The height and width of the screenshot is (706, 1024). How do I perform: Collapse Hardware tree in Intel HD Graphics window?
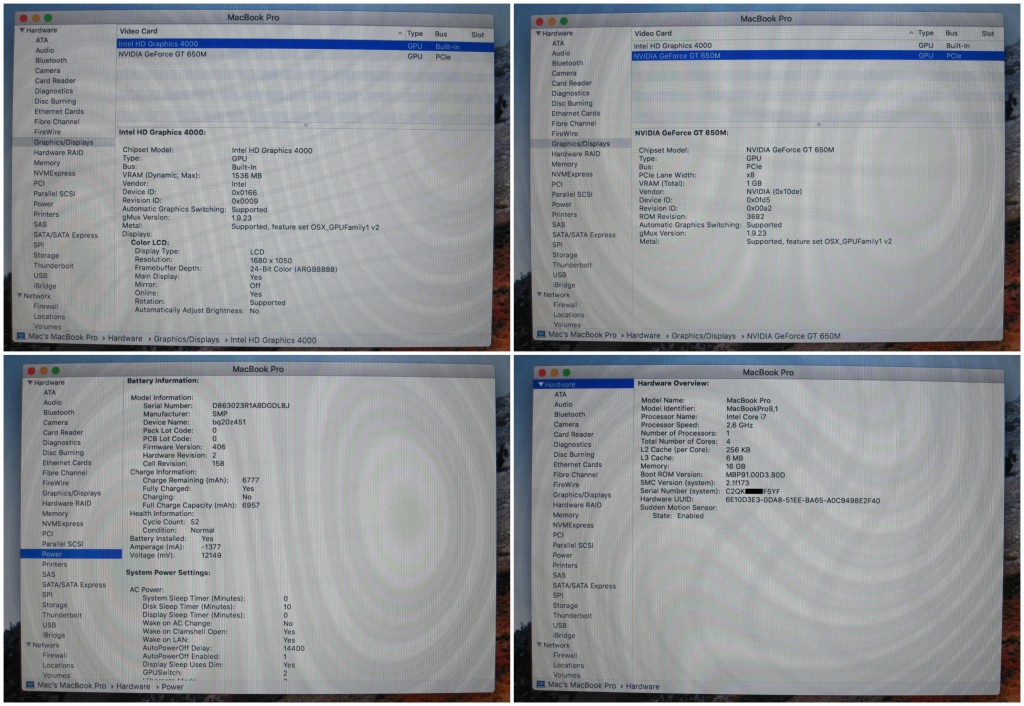22,30
